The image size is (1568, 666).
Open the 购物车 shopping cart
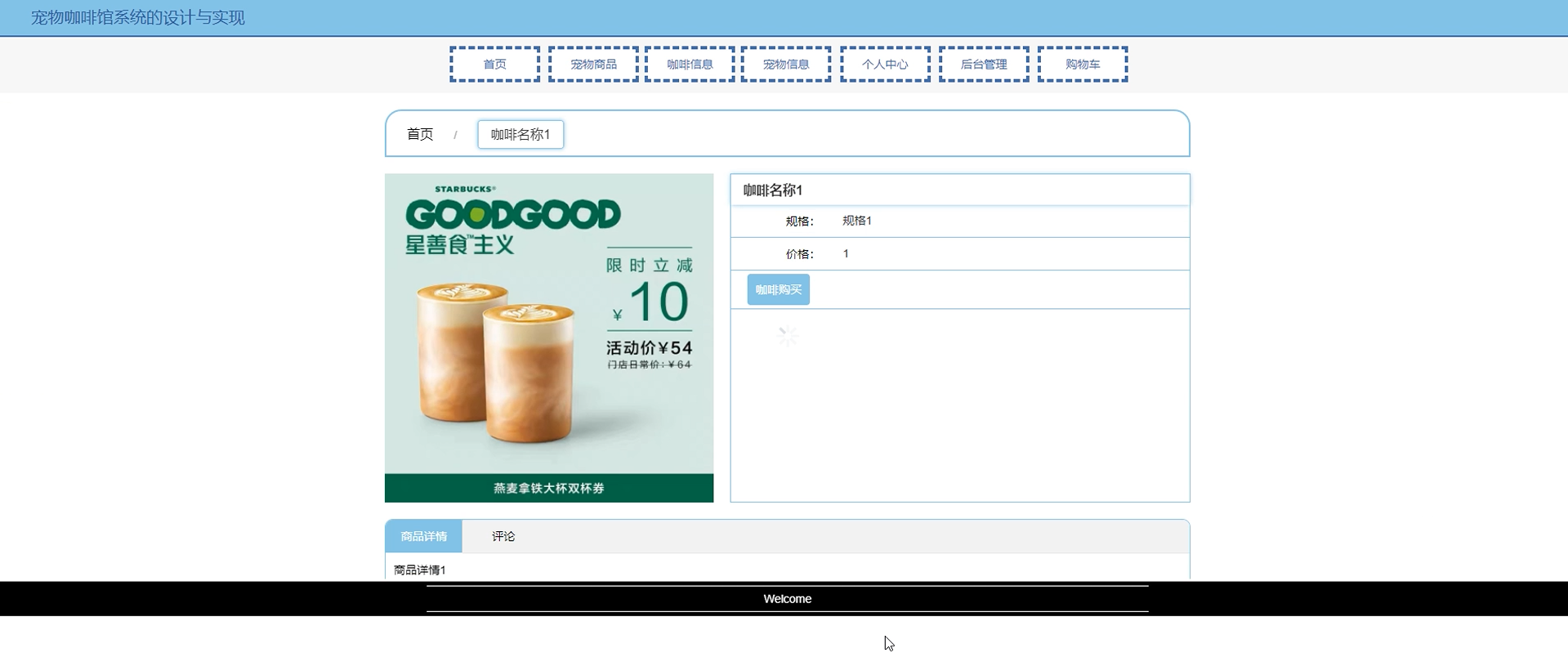pos(1083,64)
